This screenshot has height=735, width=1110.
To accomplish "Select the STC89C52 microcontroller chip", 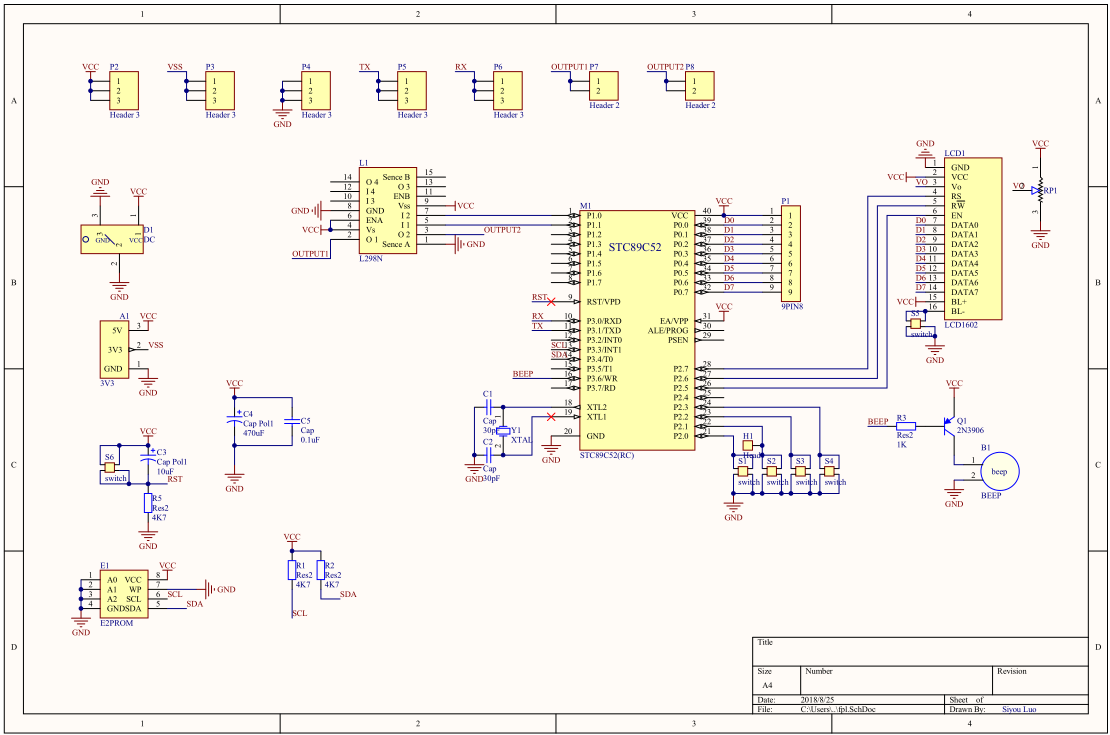I will [637, 330].
